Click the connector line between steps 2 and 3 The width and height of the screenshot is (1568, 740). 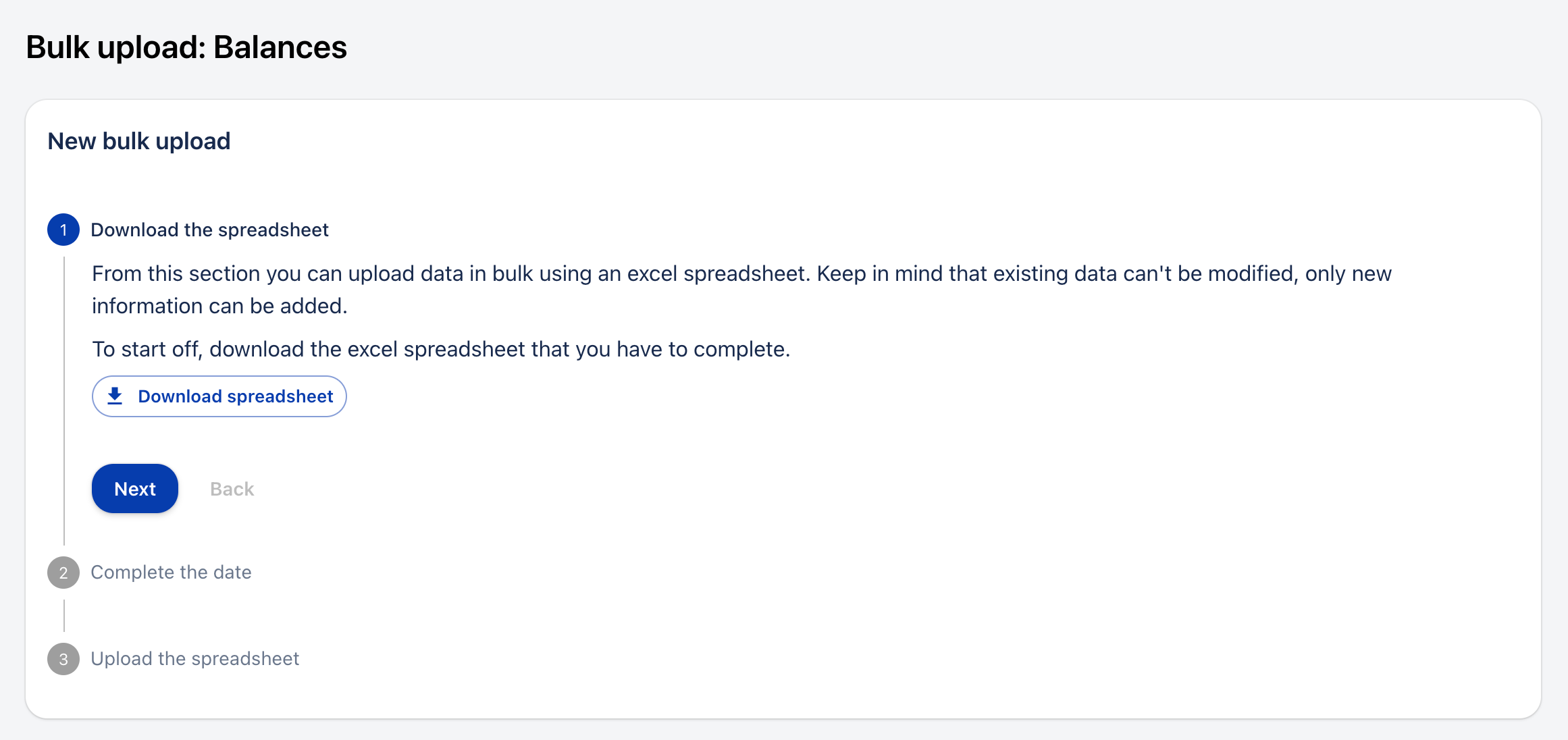pos(64,616)
